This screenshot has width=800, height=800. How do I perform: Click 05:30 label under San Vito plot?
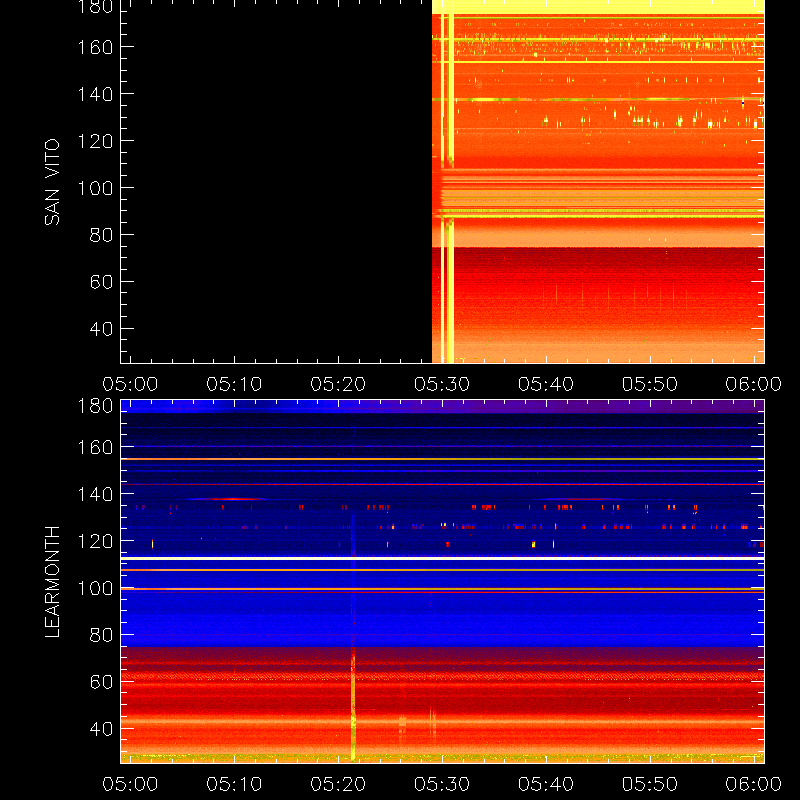(x=442, y=384)
